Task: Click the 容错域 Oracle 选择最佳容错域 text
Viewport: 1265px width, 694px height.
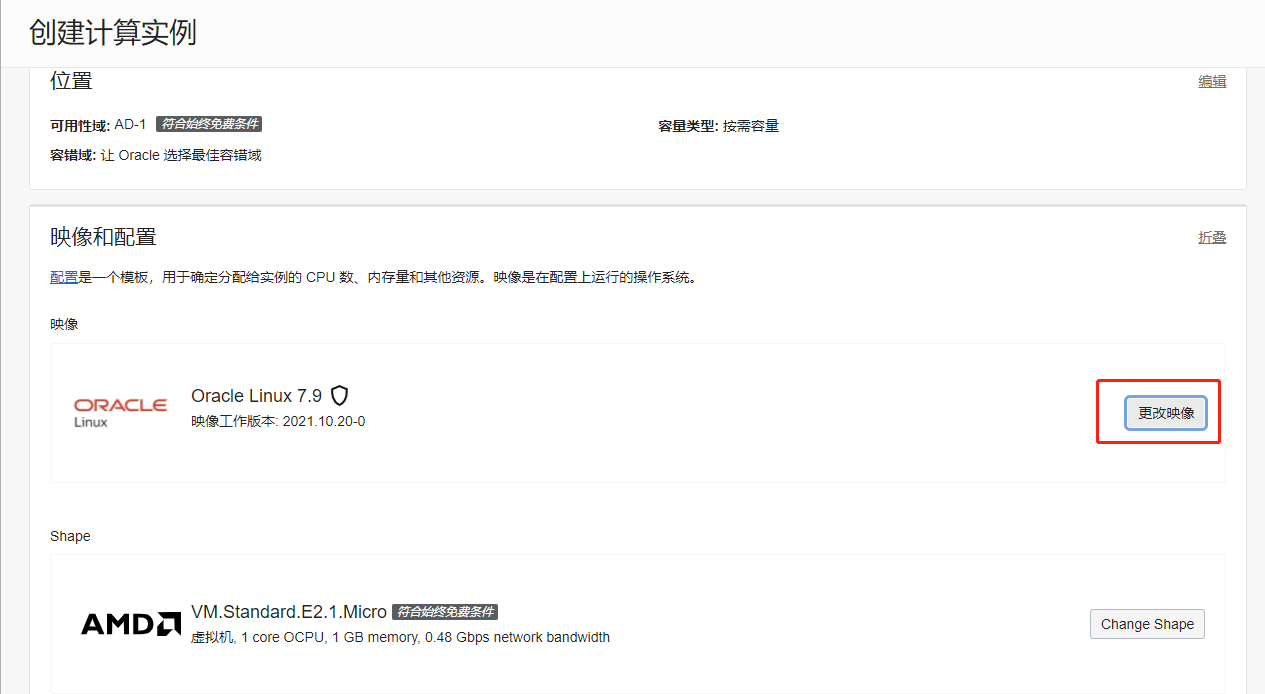Action: (x=156, y=155)
